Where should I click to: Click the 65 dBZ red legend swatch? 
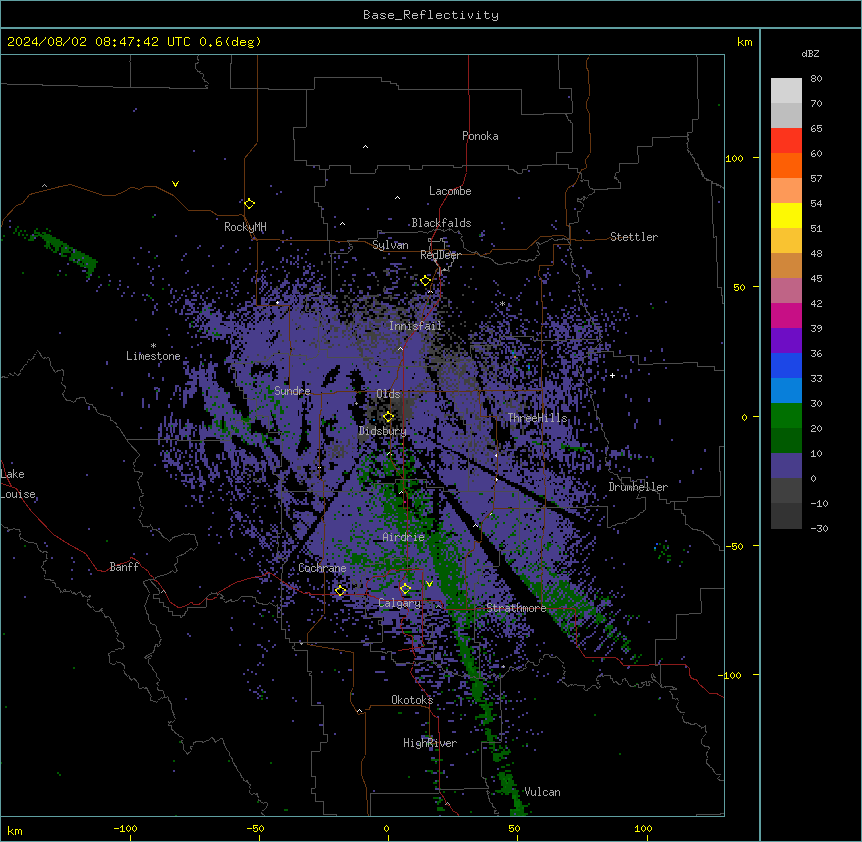pos(786,140)
